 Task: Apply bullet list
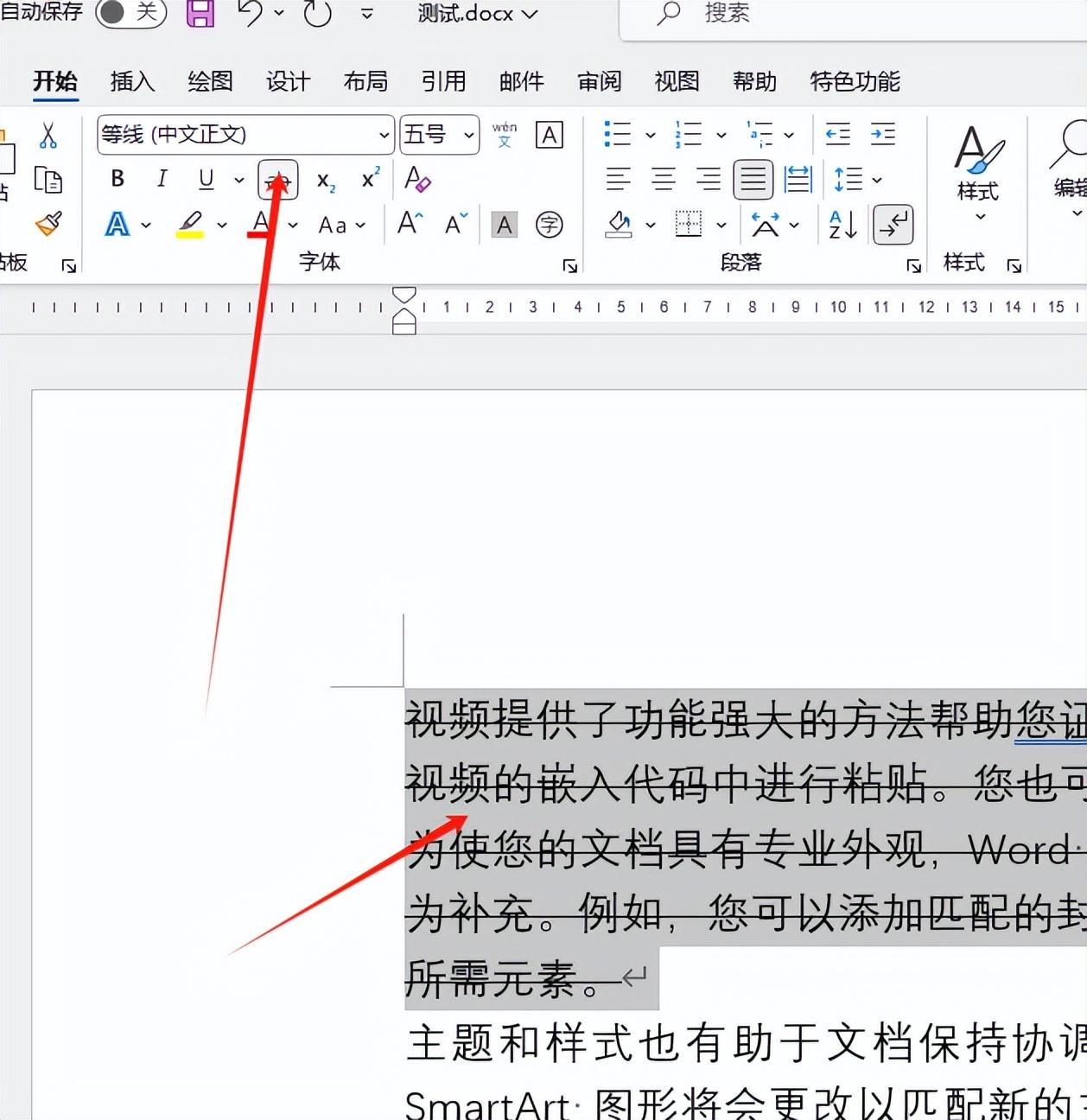pos(617,134)
